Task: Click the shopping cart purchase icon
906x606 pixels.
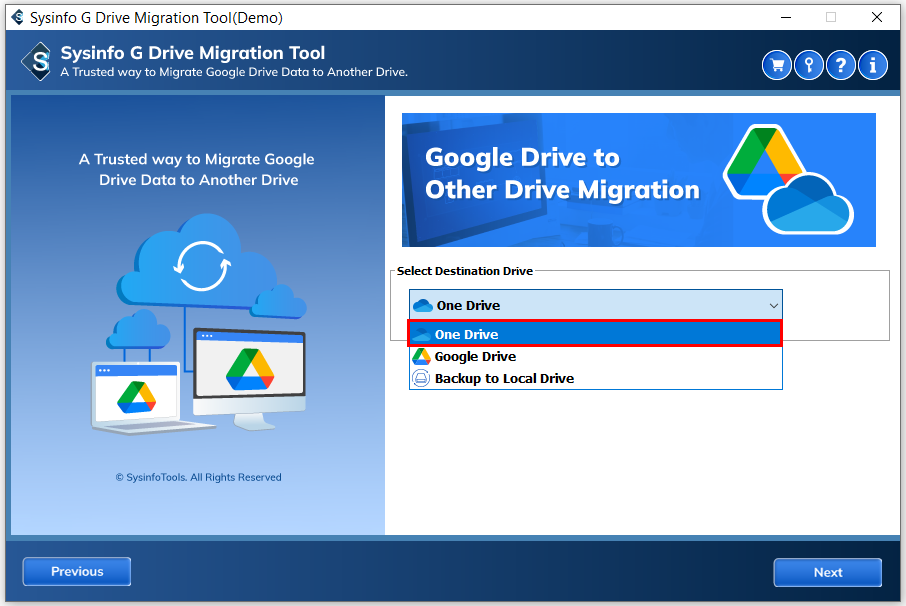Action: tap(777, 65)
